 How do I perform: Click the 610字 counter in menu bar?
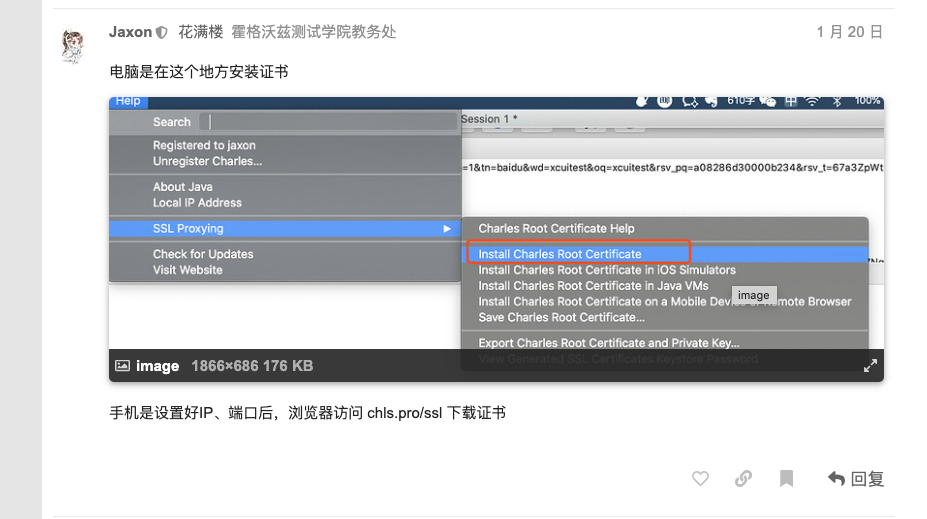click(x=740, y=101)
